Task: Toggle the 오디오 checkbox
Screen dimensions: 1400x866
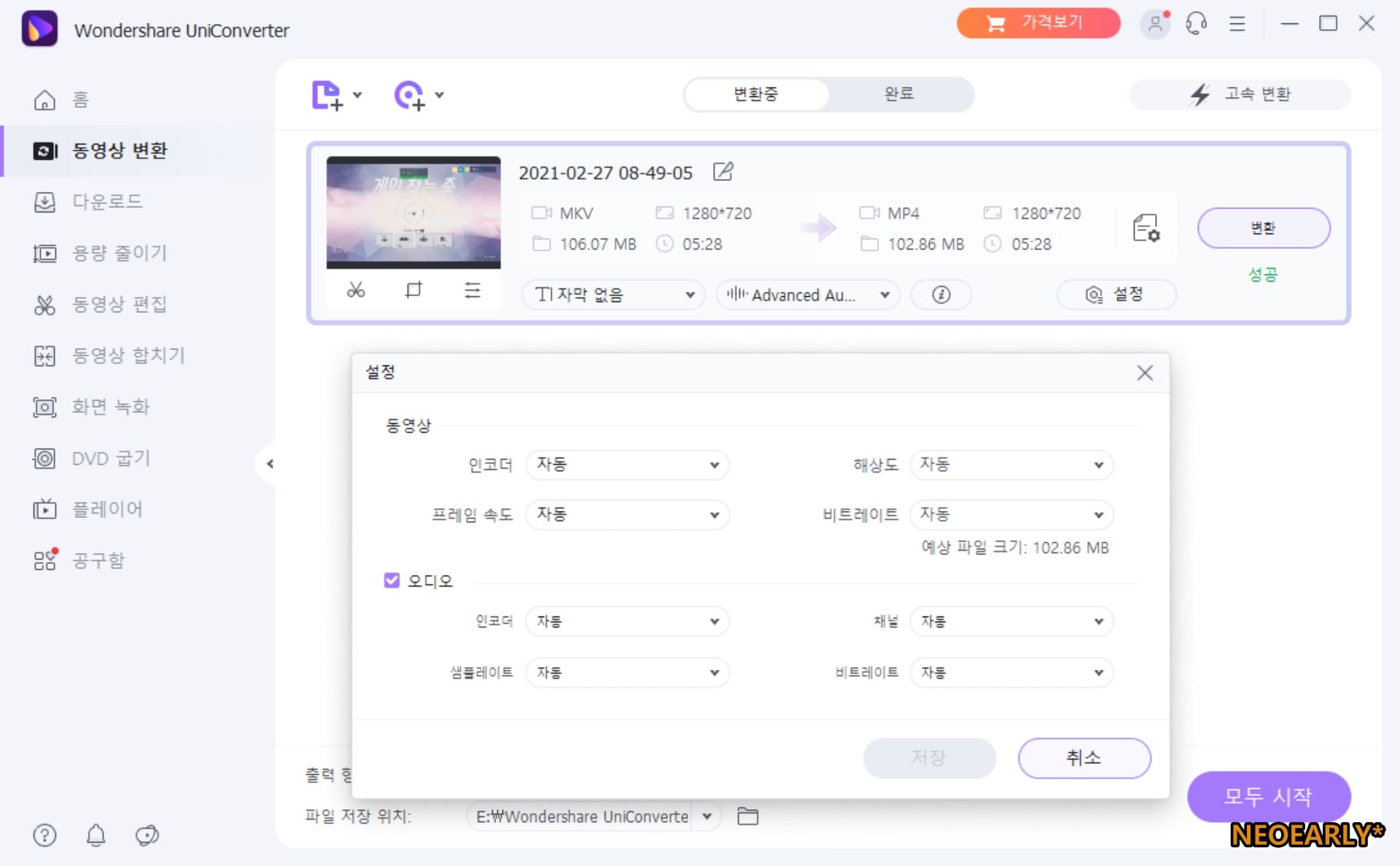Action: (x=392, y=581)
